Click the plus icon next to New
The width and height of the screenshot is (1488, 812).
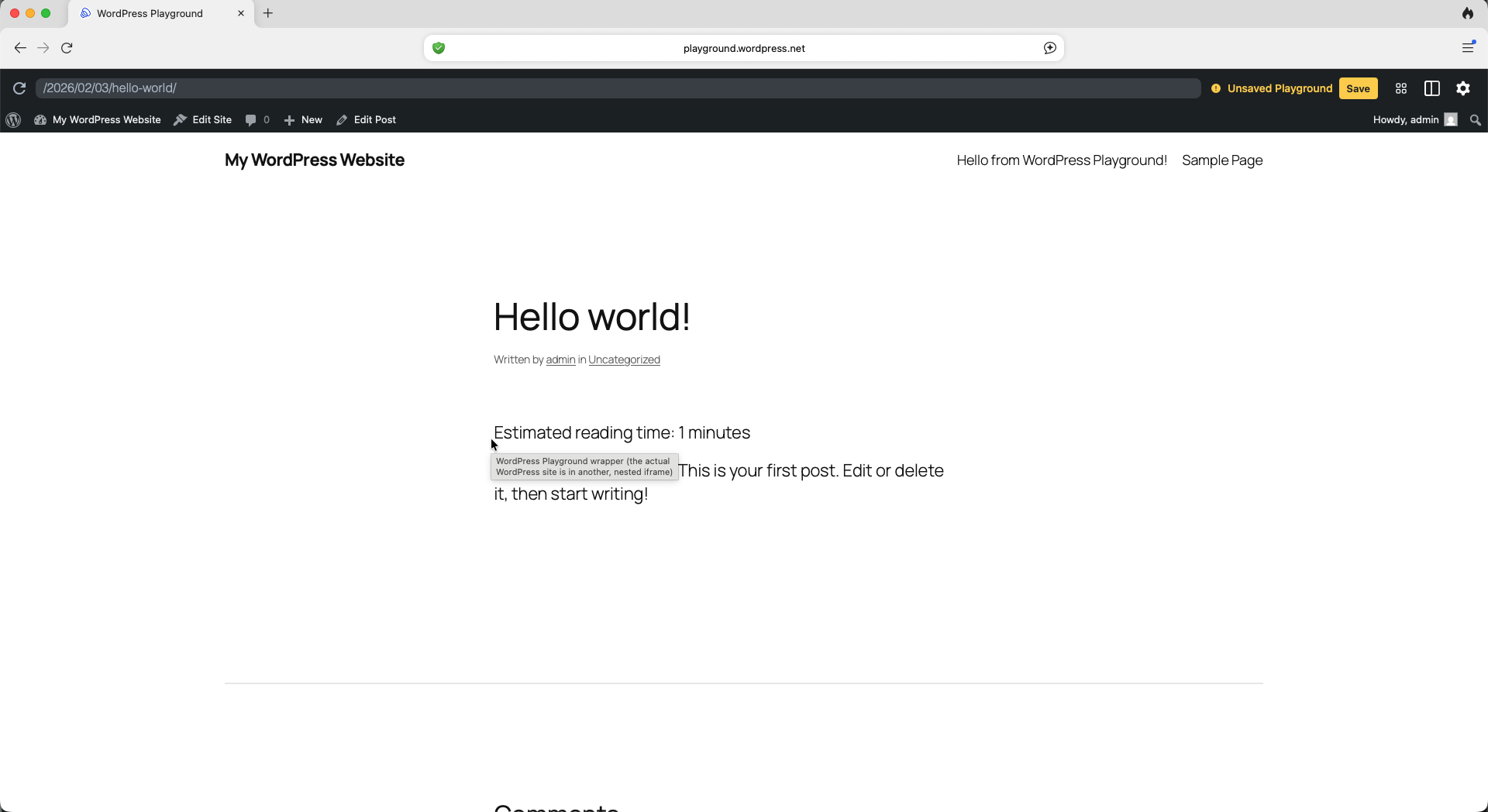(290, 119)
